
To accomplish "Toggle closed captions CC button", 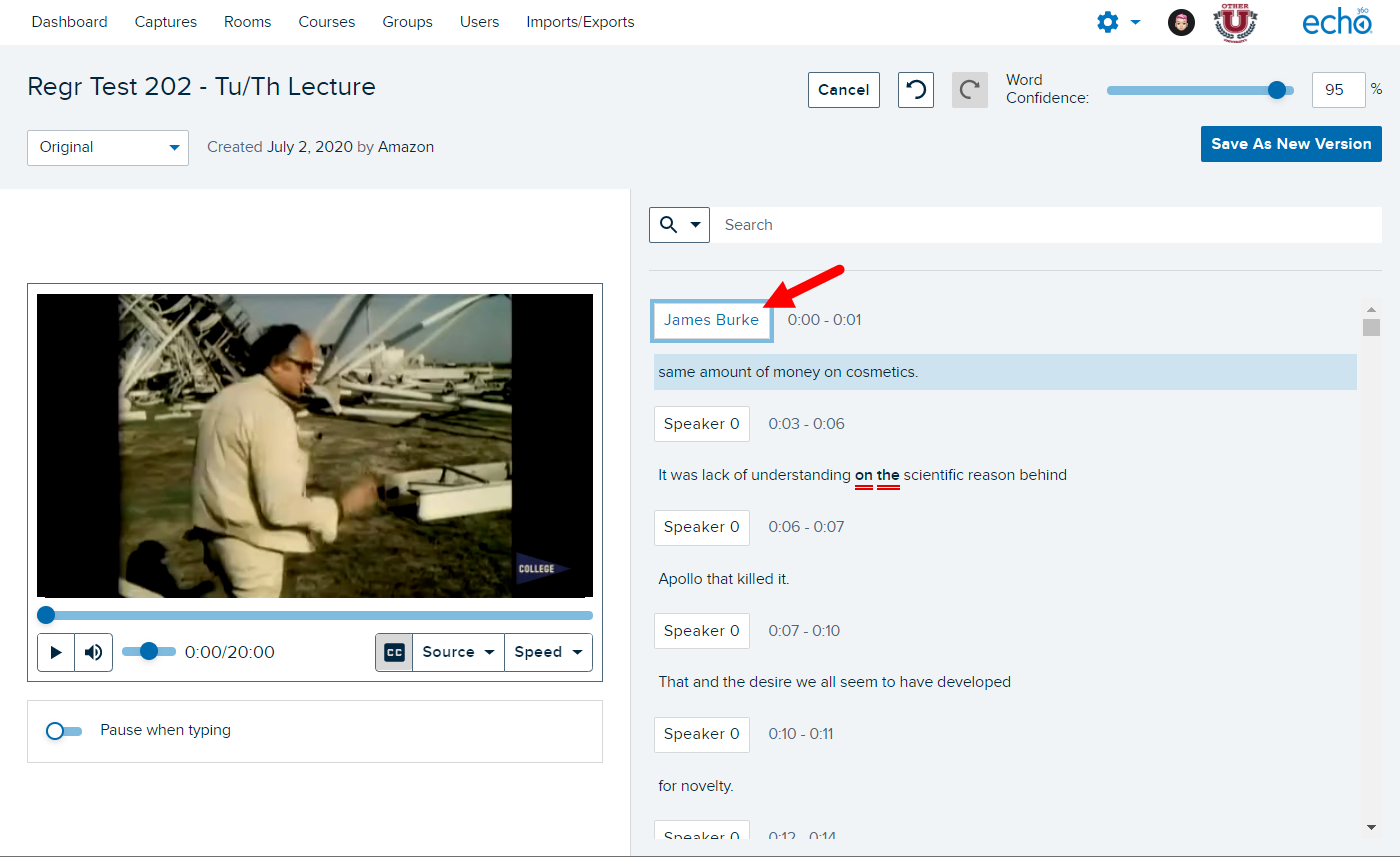I will pos(394,652).
